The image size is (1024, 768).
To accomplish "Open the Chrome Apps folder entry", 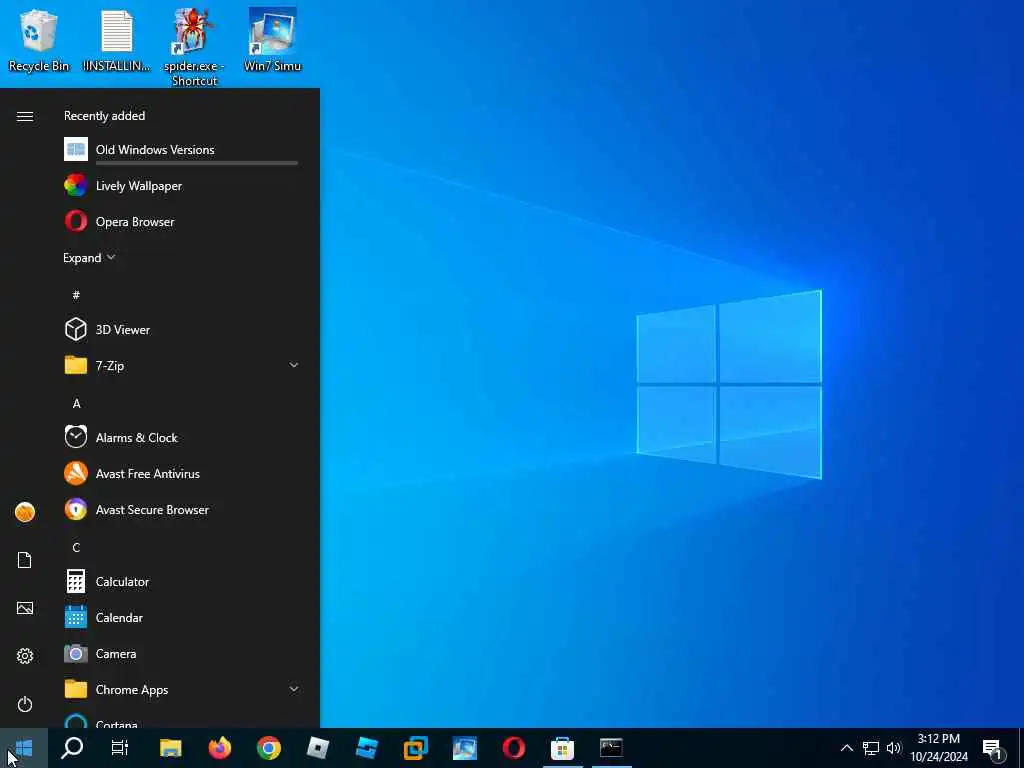I will point(181,689).
